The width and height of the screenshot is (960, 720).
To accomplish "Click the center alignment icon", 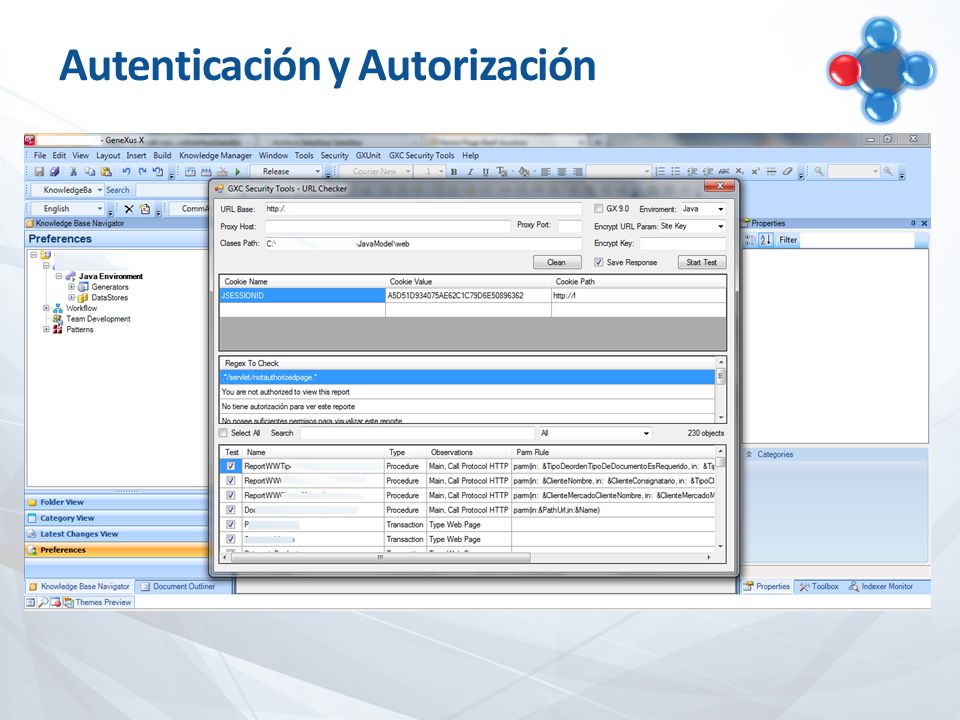I will click(561, 172).
